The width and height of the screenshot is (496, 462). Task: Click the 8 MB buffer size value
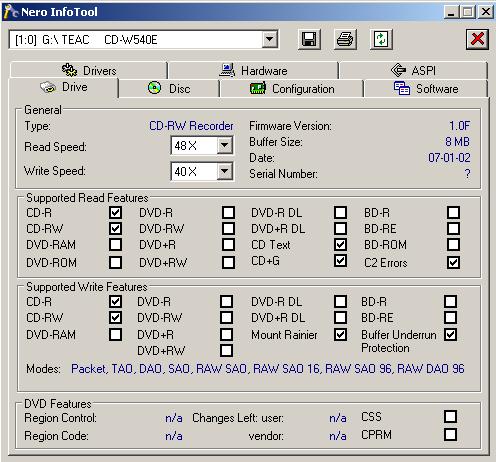click(457, 142)
